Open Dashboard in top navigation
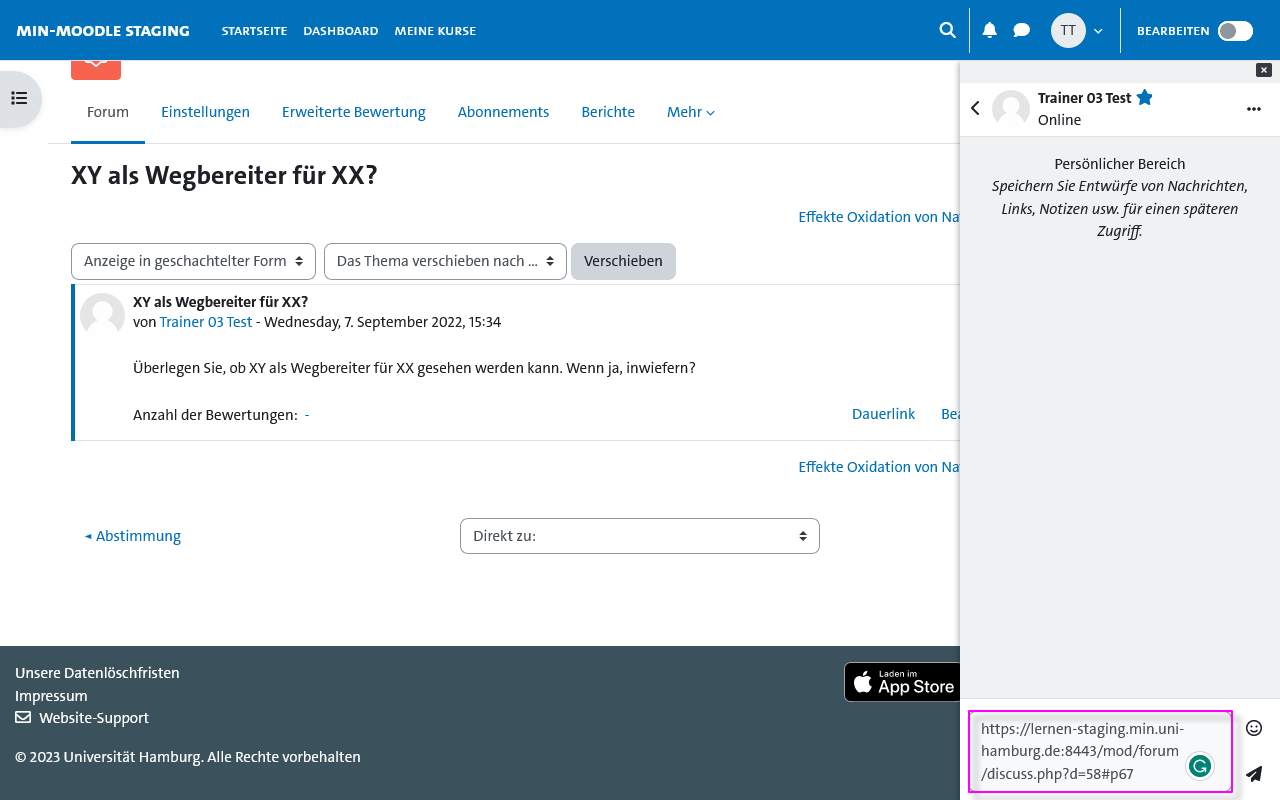Viewport: 1280px width, 800px height. click(341, 31)
